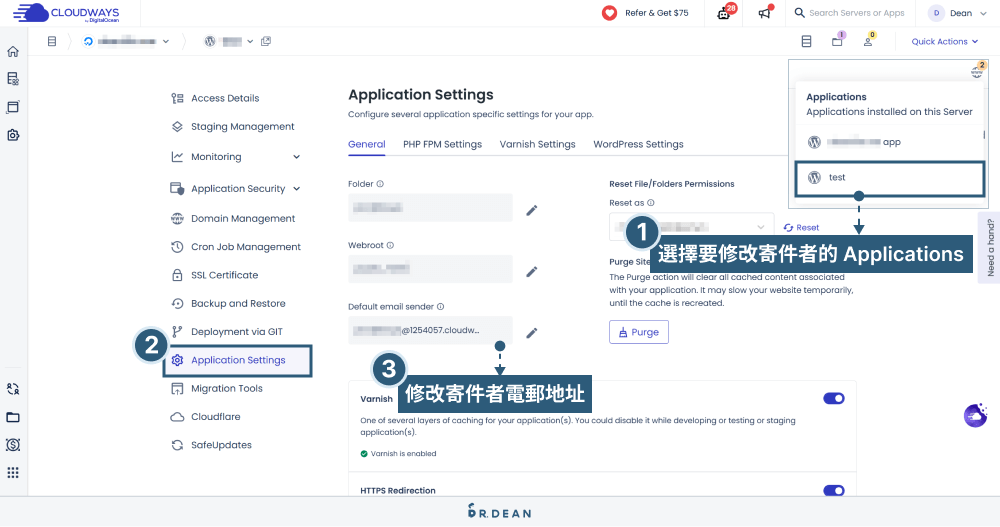The width and height of the screenshot is (1000, 527).
Task: Switch to WordPress Settings tab
Action: click(x=638, y=144)
